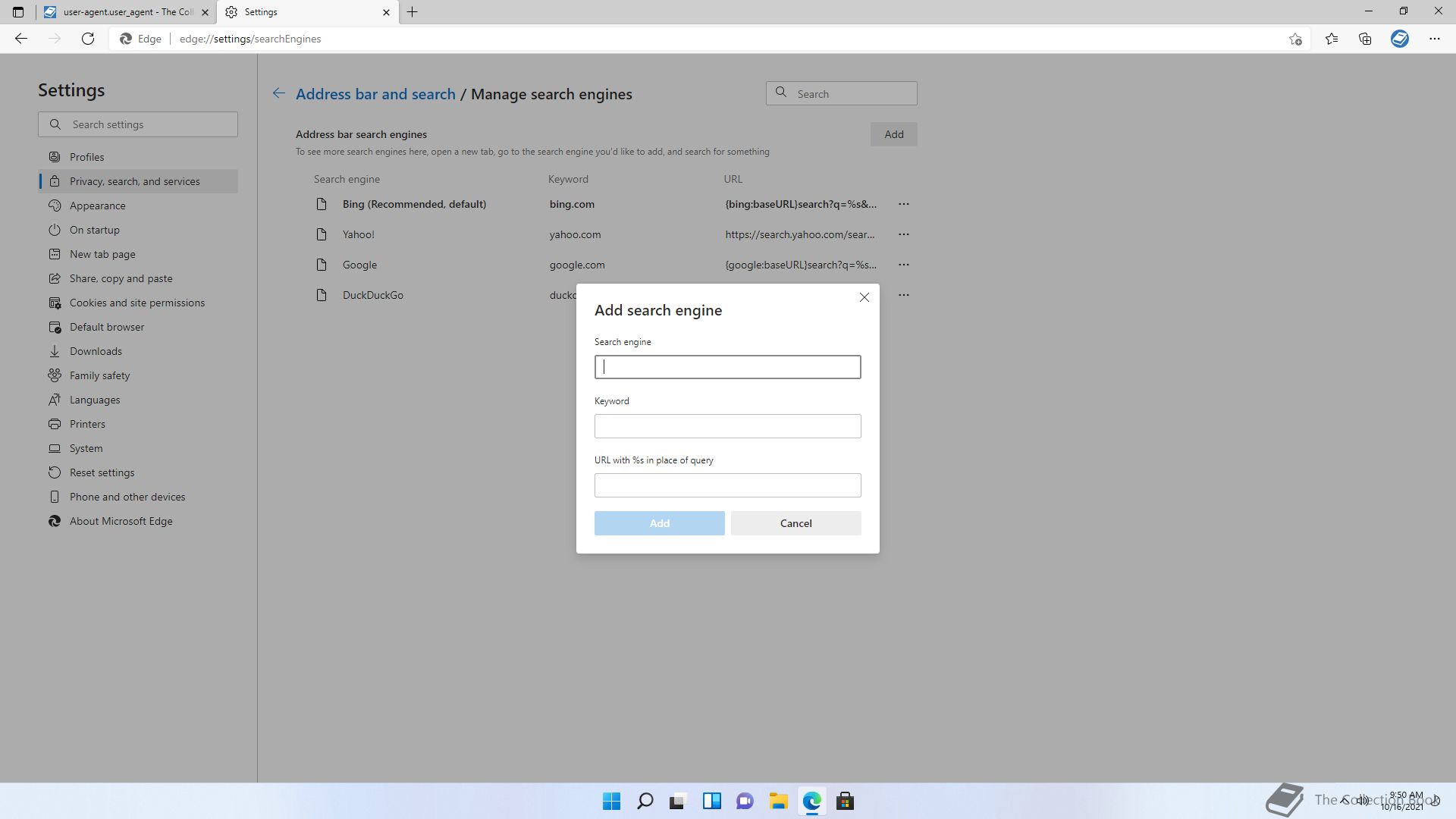The height and width of the screenshot is (819, 1456).
Task: Open Printers settings
Action: click(x=138, y=424)
